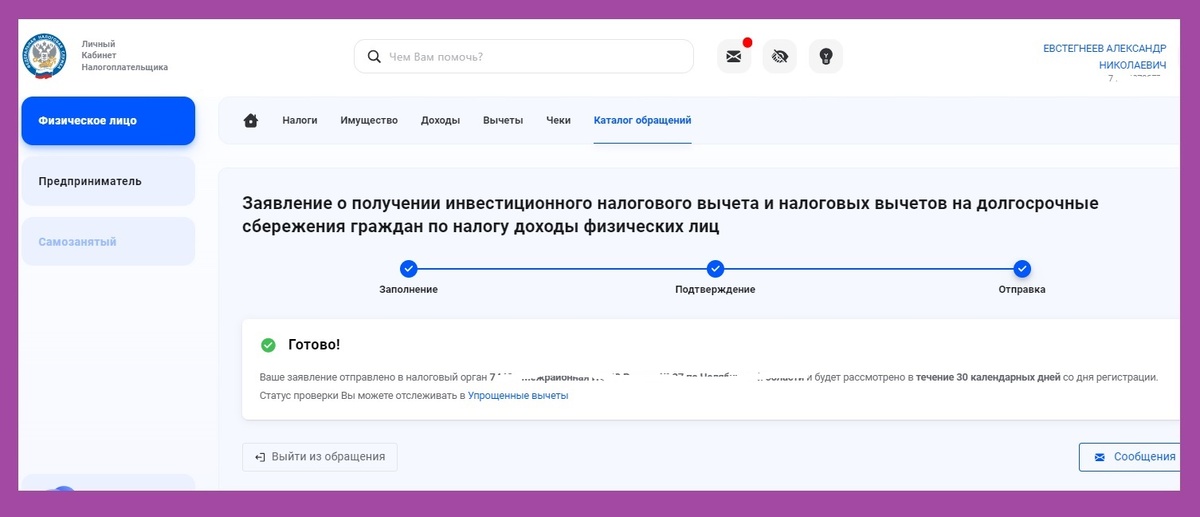Viewport: 1200px width, 517px height.
Task: Follow the Упрощенные вычеты link
Action: coord(518,396)
